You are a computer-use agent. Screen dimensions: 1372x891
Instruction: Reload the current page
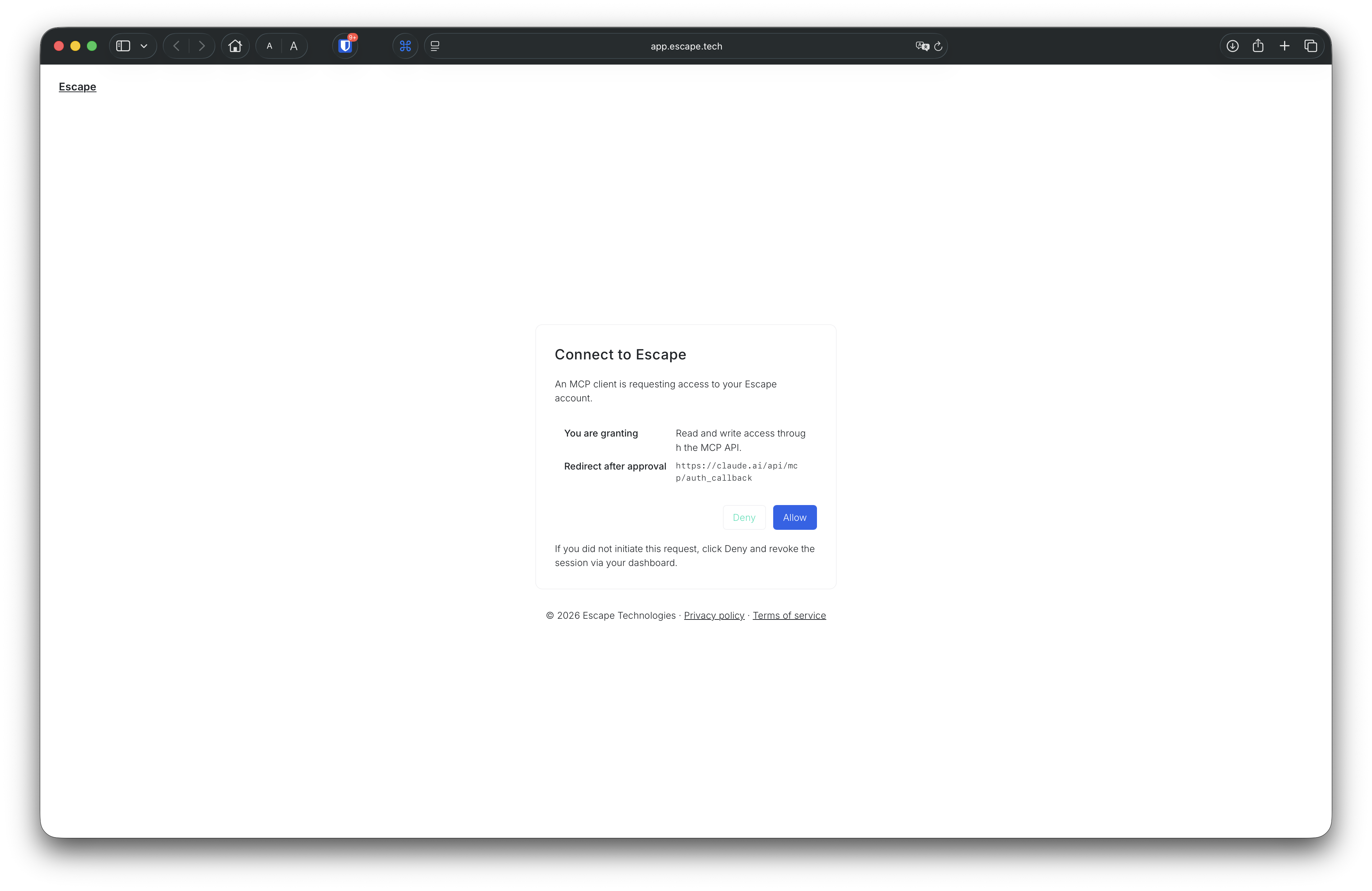939,46
